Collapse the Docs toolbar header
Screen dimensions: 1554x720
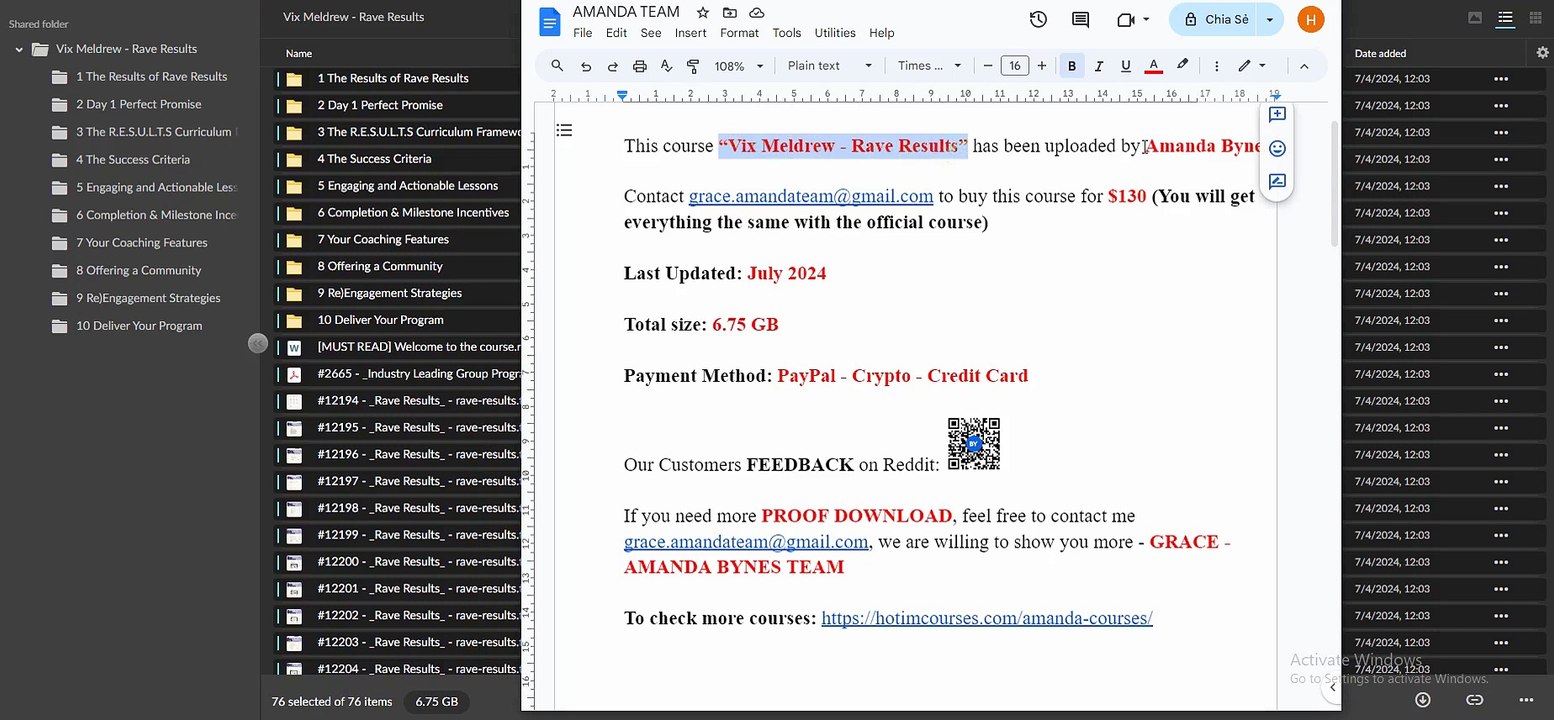point(1304,66)
